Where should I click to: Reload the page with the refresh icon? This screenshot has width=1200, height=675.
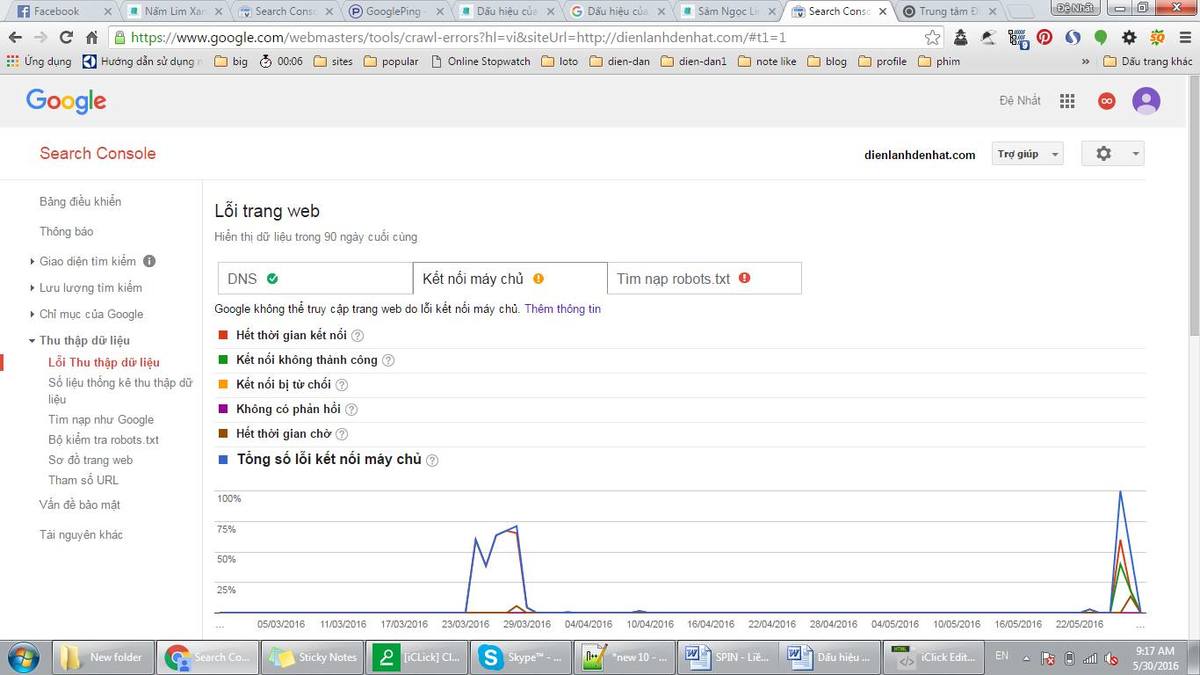coord(66,38)
